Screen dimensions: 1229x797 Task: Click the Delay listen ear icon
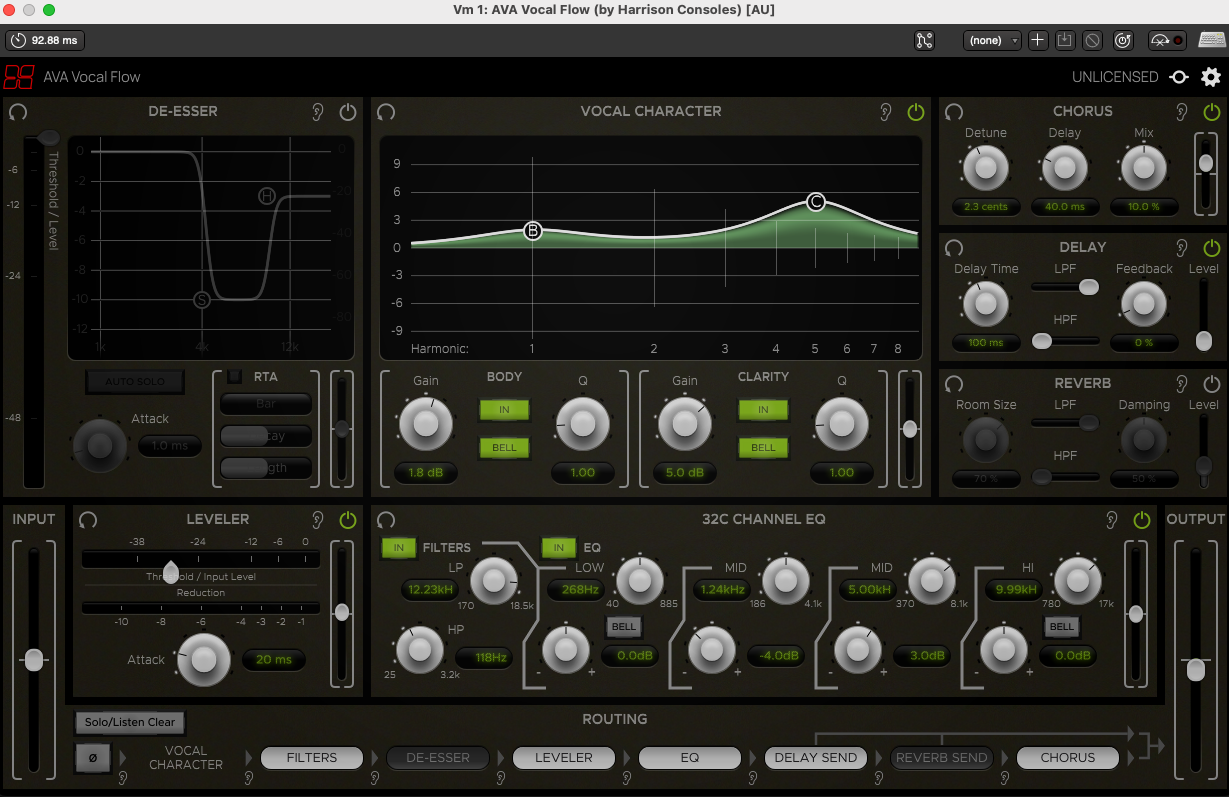coord(1182,247)
